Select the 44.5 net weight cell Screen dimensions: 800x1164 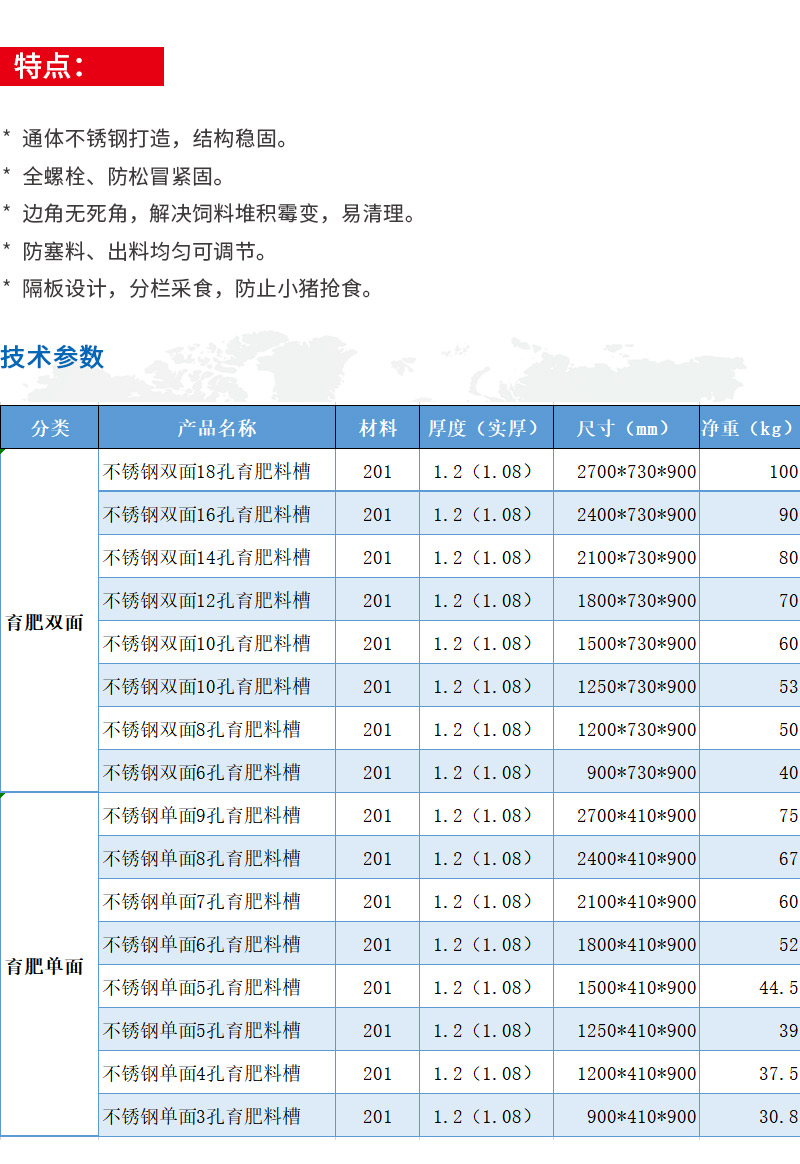click(778, 987)
